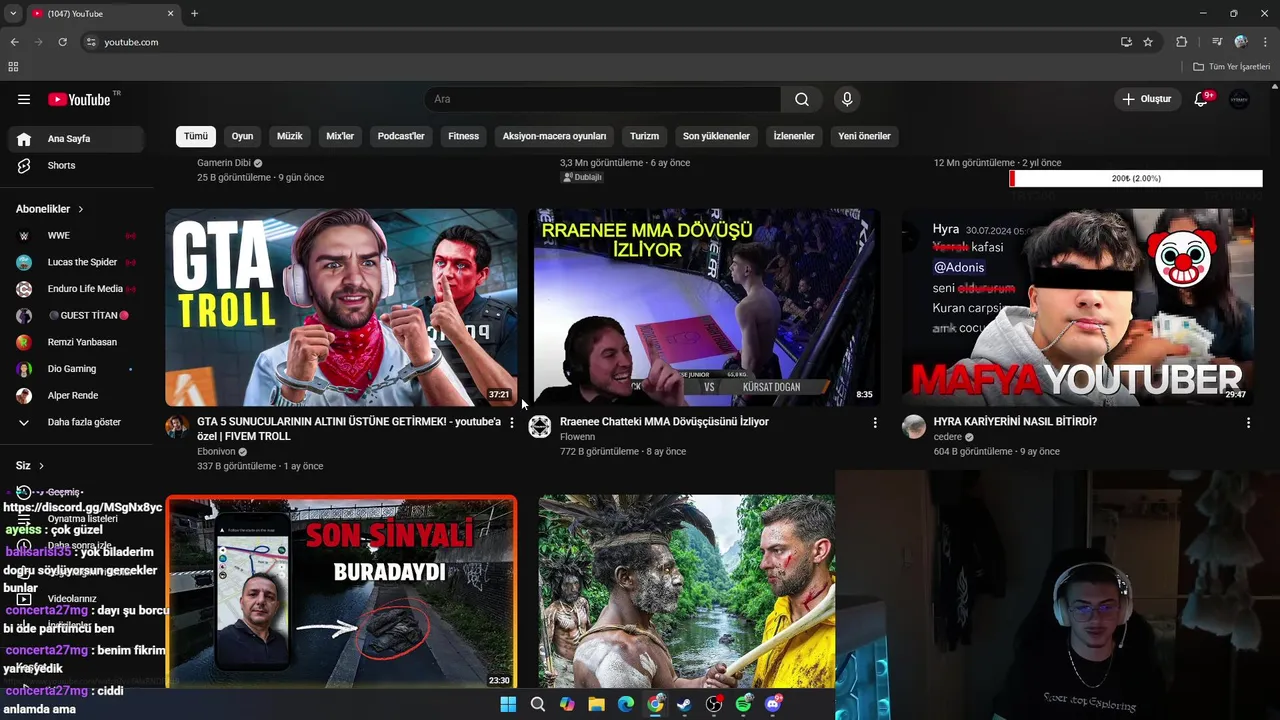The image size is (1280, 720).
Task: Open more options for GTA 5 video
Action: (x=511, y=423)
